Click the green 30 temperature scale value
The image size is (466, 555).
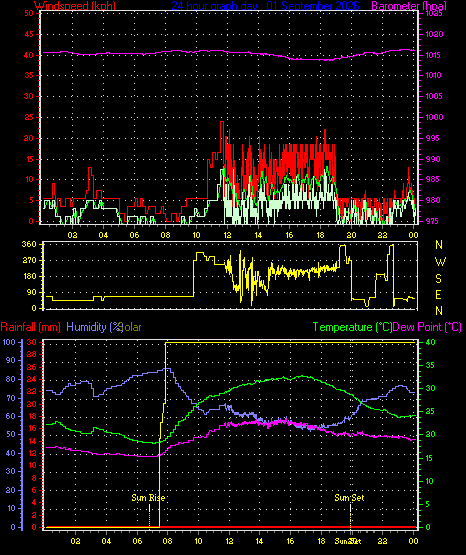point(430,388)
